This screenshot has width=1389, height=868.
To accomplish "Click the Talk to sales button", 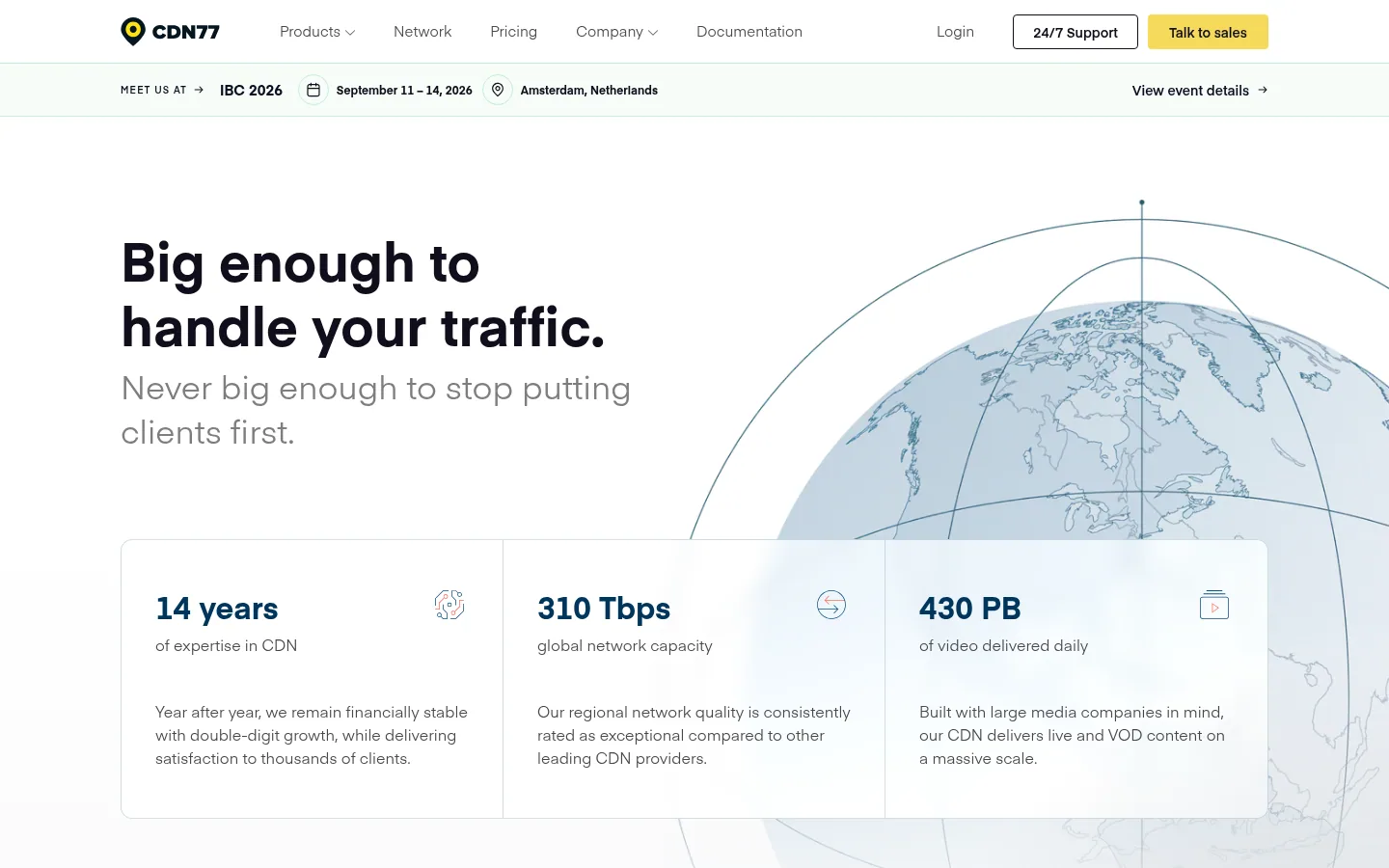I will pos(1208,32).
